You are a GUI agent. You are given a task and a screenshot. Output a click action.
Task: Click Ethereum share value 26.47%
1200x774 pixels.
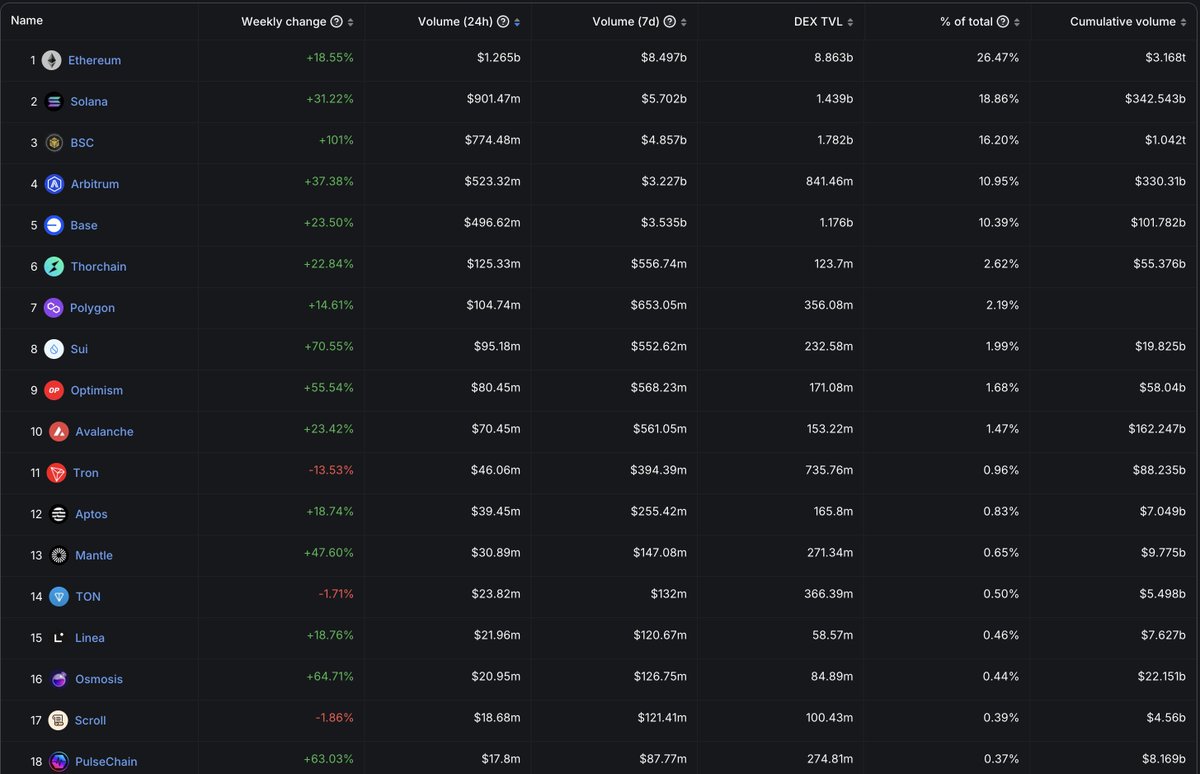point(997,60)
